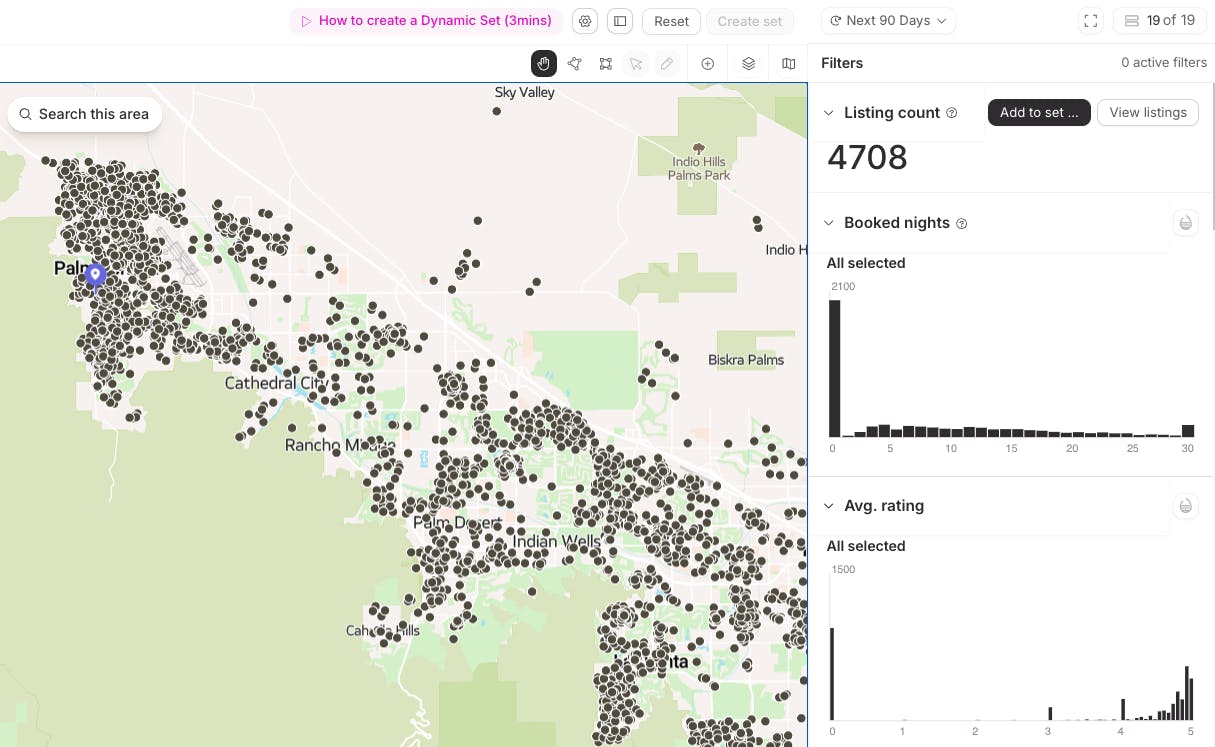Click All selected under Booked nights
The image size is (1215, 747).
pos(866,263)
